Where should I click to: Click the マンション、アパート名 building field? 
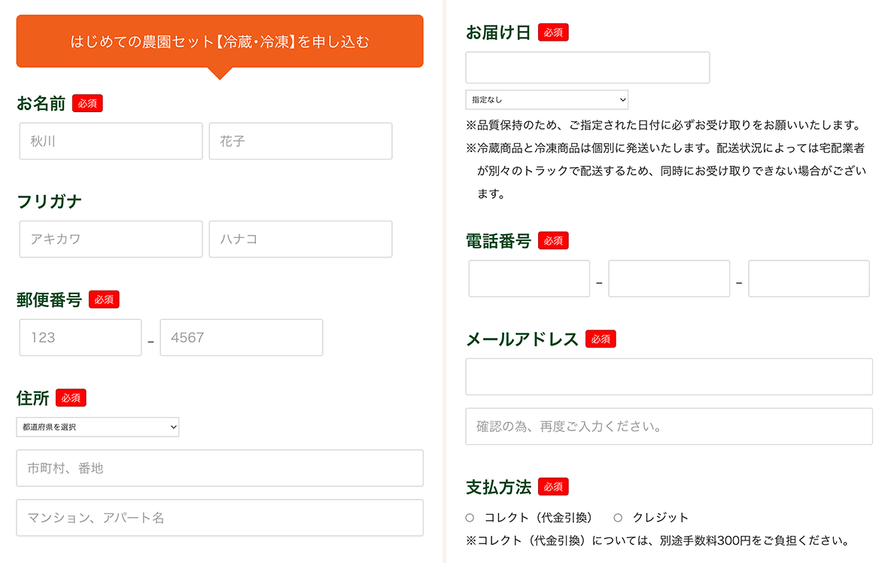coord(219,517)
